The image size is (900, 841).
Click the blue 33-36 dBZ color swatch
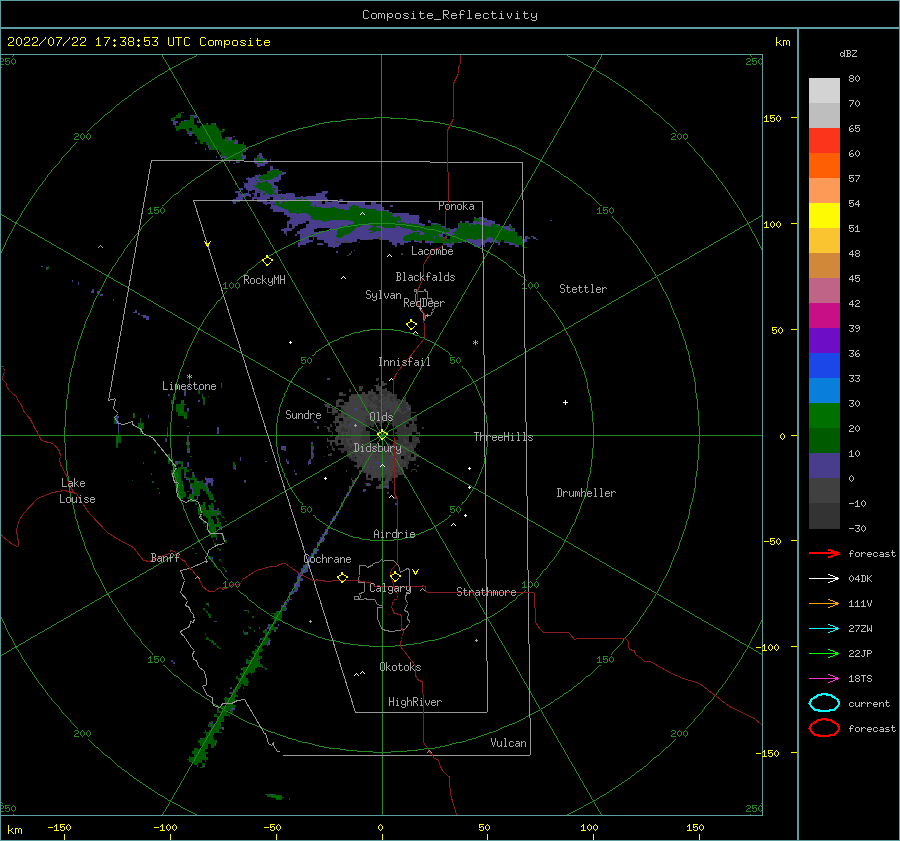point(824,366)
